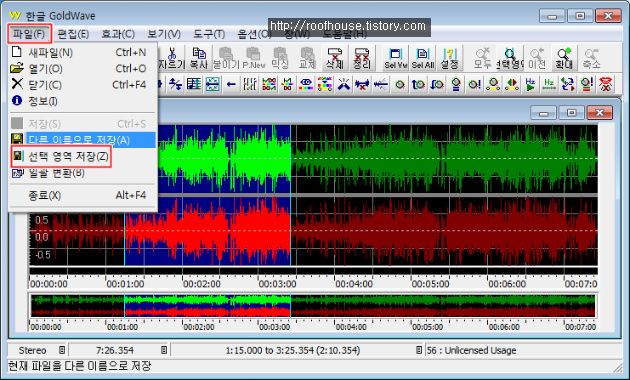Select 정보(I) menu entry
This screenshot has width=630, height=380.
[x=82, y=101]
